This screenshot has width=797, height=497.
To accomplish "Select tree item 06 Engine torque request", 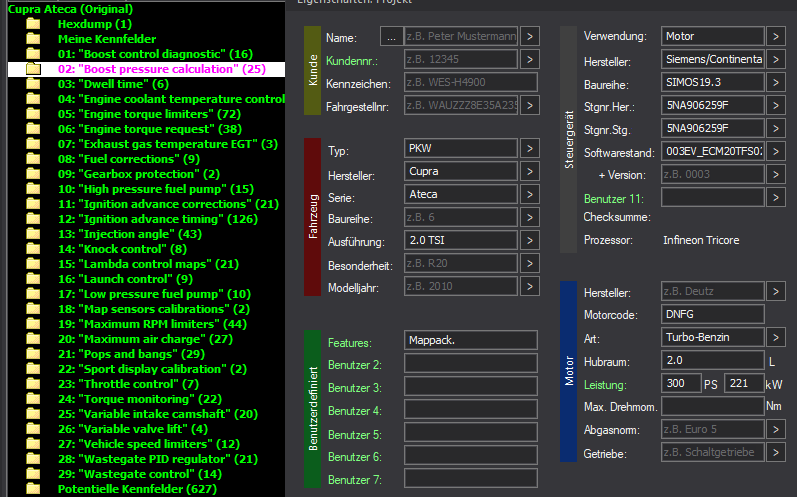I will 150,129.
